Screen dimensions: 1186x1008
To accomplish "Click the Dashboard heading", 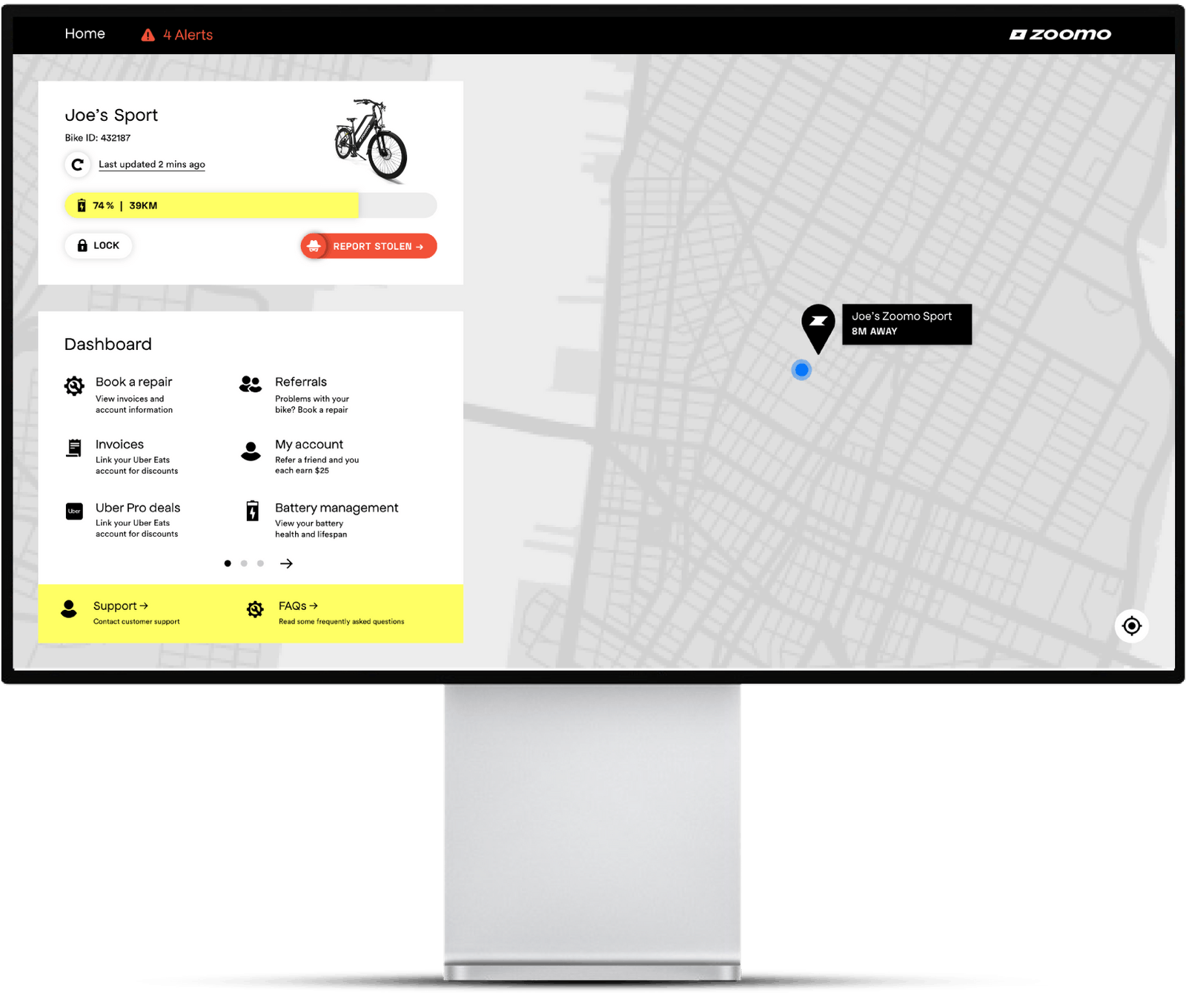I will (x=108, y=345).
